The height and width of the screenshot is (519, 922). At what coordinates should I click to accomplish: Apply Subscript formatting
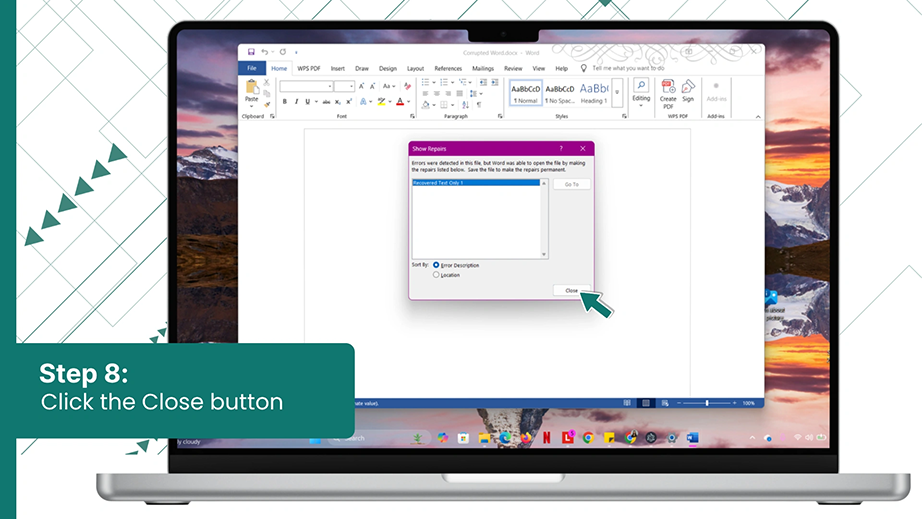pos(338,102)
